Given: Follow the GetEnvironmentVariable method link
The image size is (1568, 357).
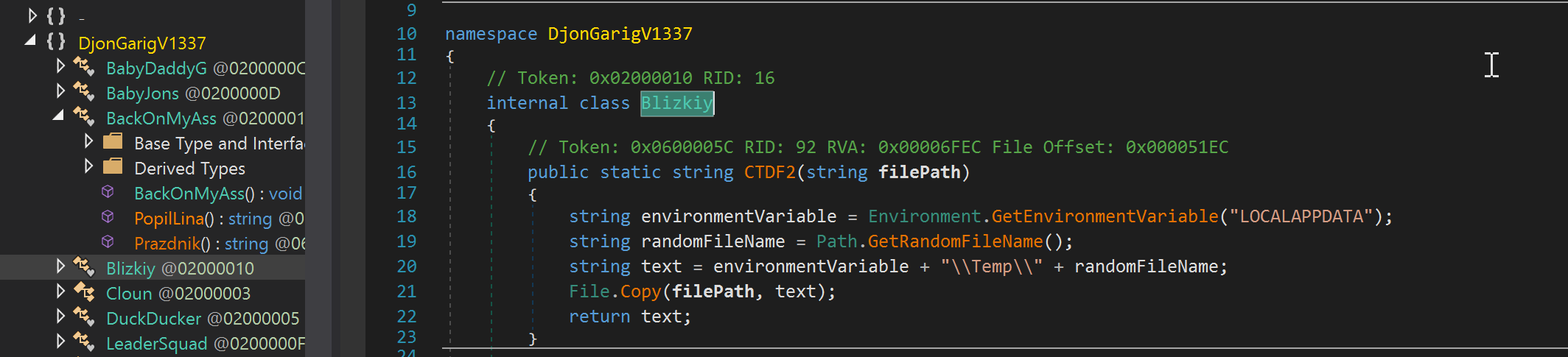Looking at the screenshot, I should [x=1105, y=216].
